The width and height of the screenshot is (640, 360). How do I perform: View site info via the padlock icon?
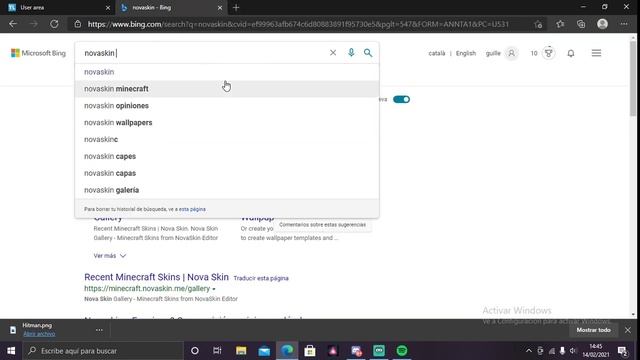(x=78, y=24)
